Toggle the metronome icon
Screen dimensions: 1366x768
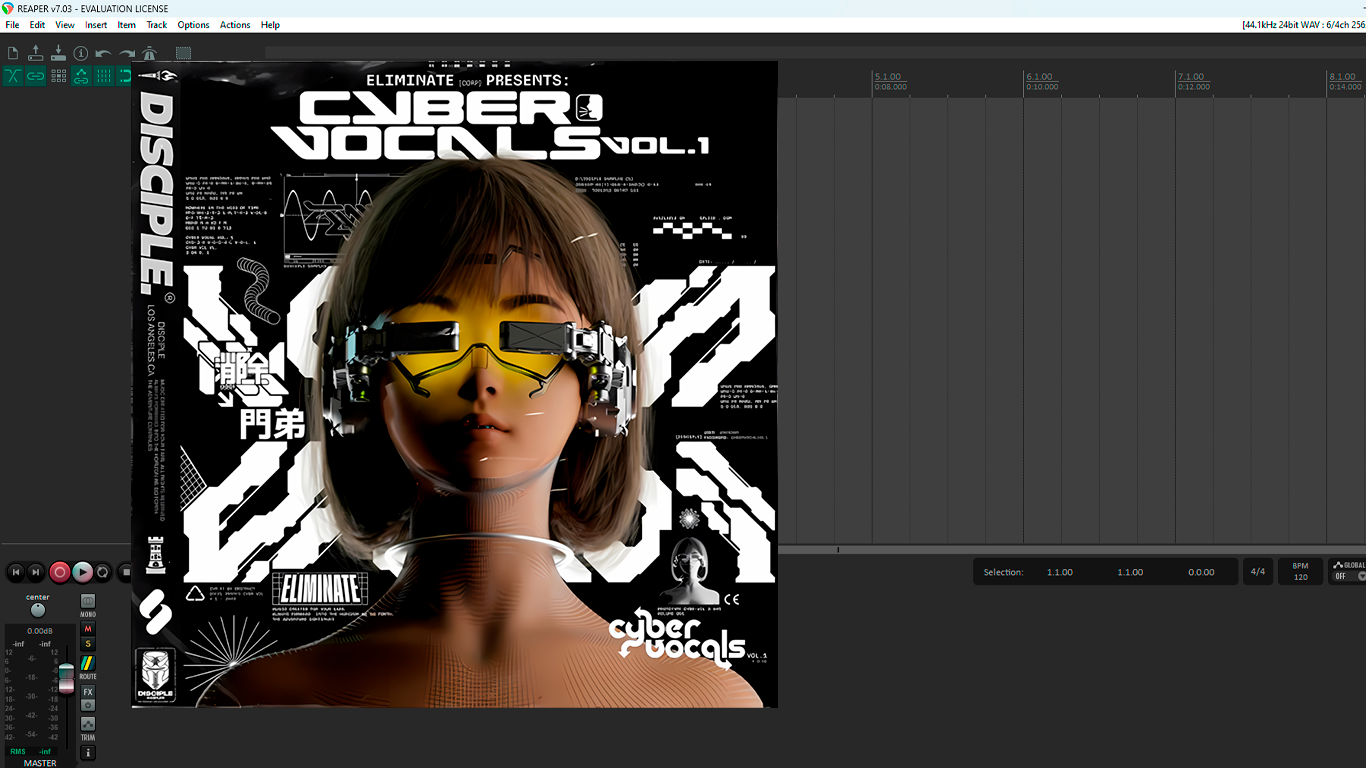click(149, 53)
